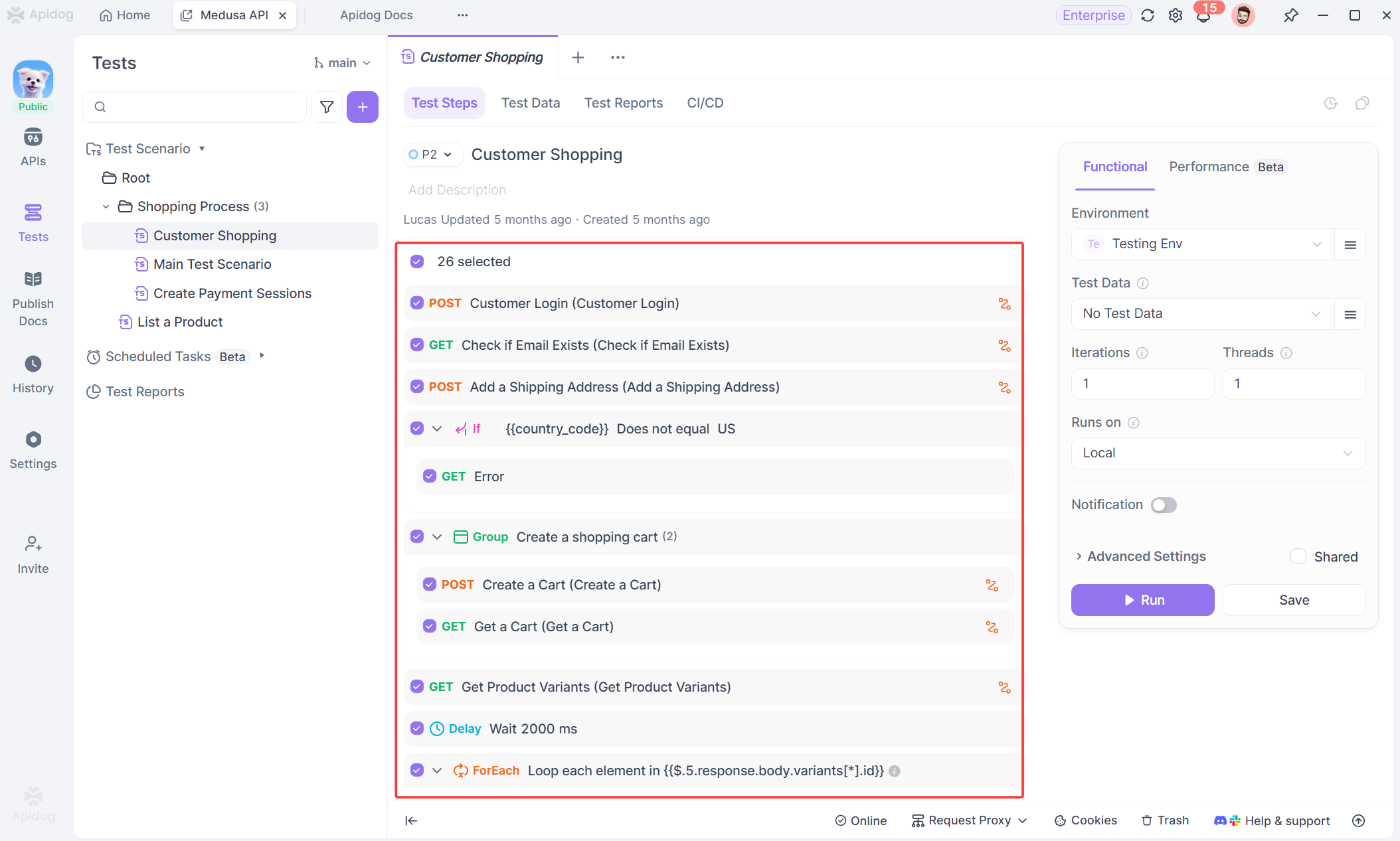The height and width of the screenshot is (841, 1400).
Task: Switch to the Test Reports tab
Action: pos(624,103)
